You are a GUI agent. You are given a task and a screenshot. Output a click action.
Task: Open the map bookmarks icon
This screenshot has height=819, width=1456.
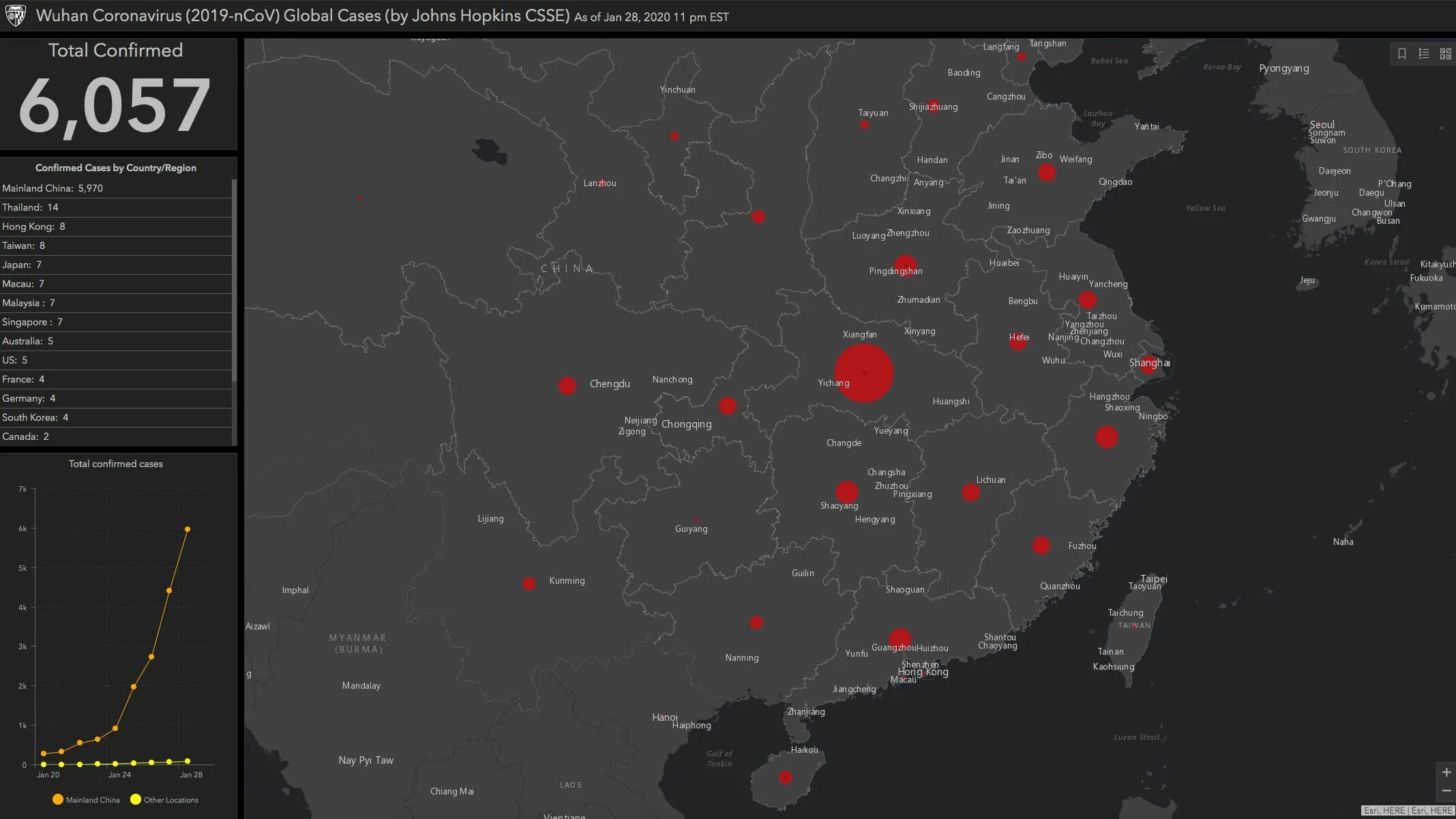click(1402, 54)
